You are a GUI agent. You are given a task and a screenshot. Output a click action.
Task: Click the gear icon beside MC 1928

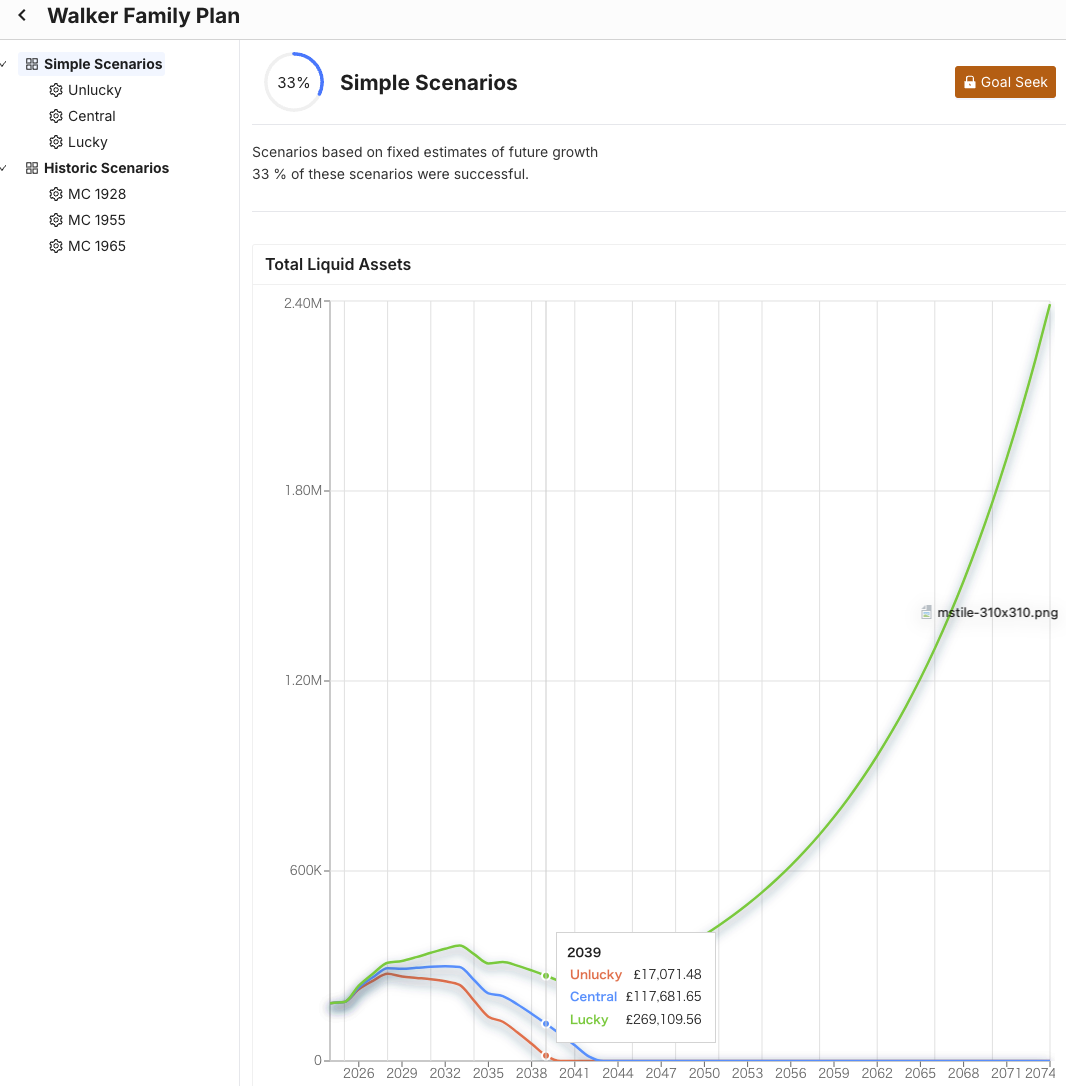click(x=56, y=194)
